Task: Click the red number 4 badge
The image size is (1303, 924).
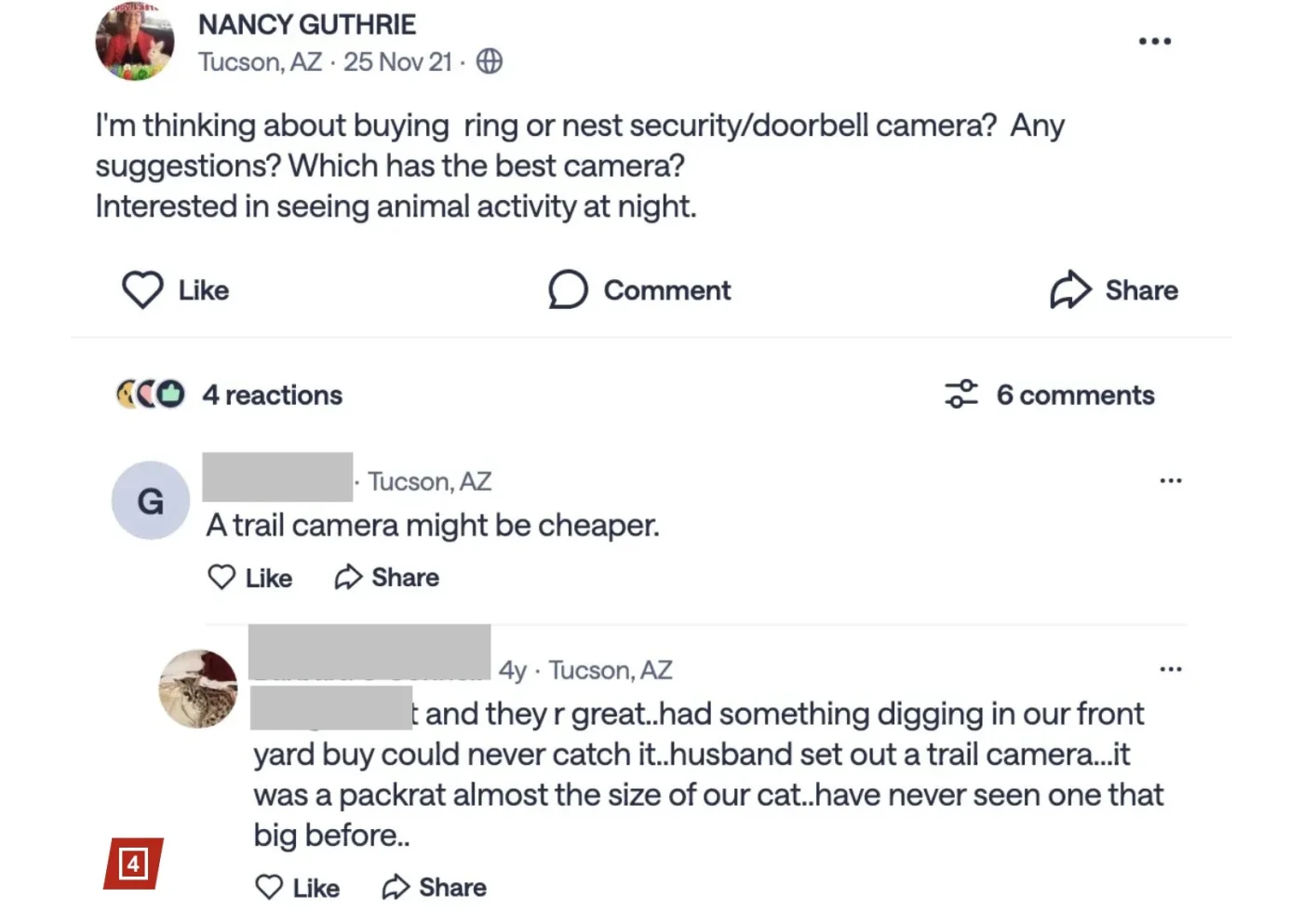Action: pyautogui.click(x=133, y=864)
